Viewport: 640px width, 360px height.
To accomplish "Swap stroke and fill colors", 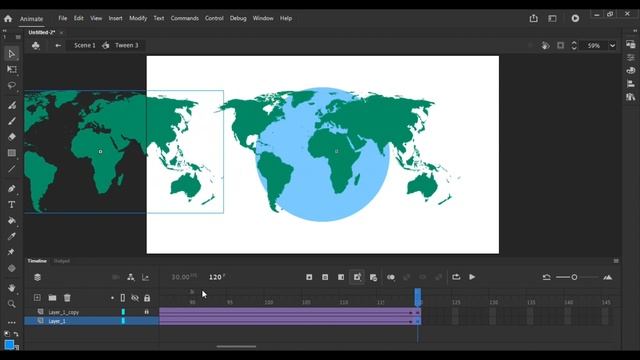I will click(16, 334).
